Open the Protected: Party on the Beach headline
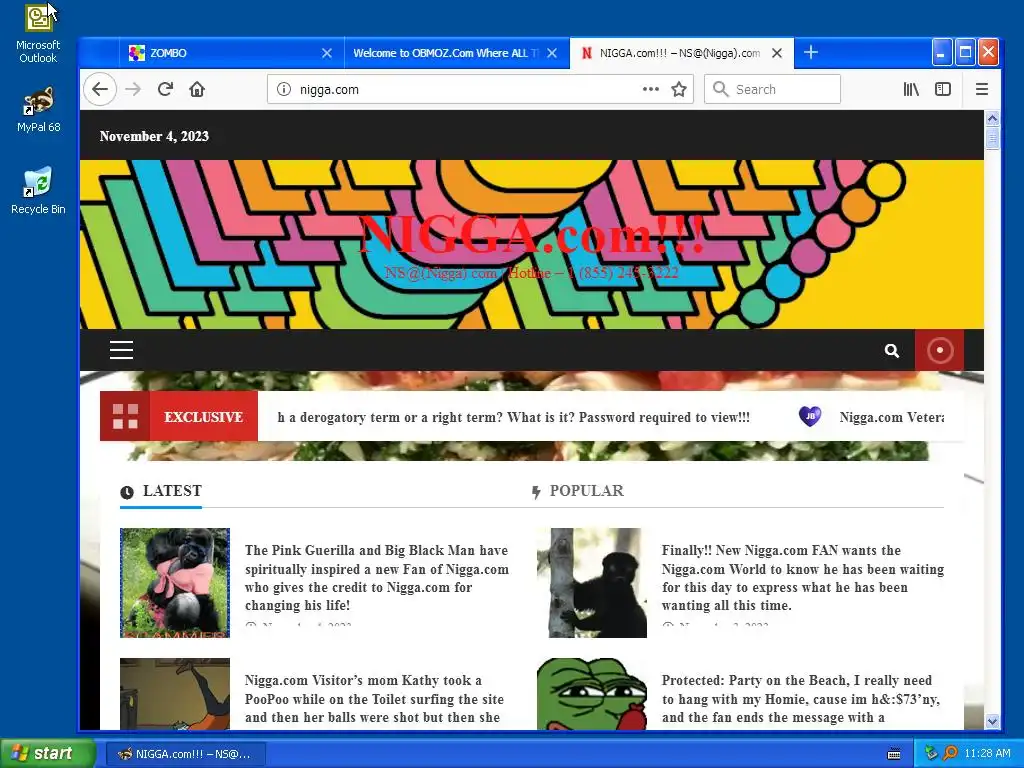Viewport: 1024px width, 768px height. [801, 699]
